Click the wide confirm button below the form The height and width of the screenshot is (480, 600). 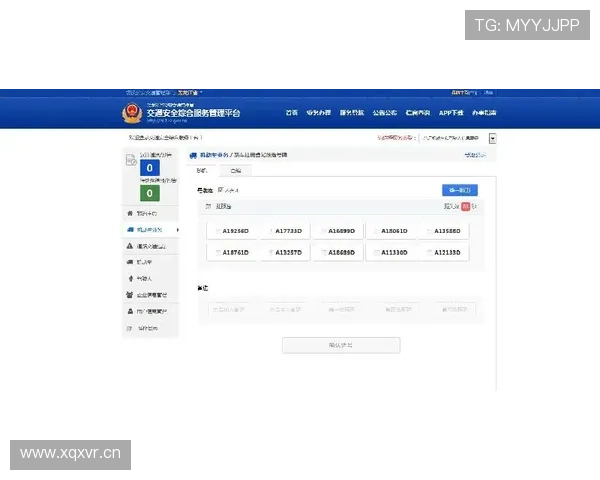(x=341, y=345)
